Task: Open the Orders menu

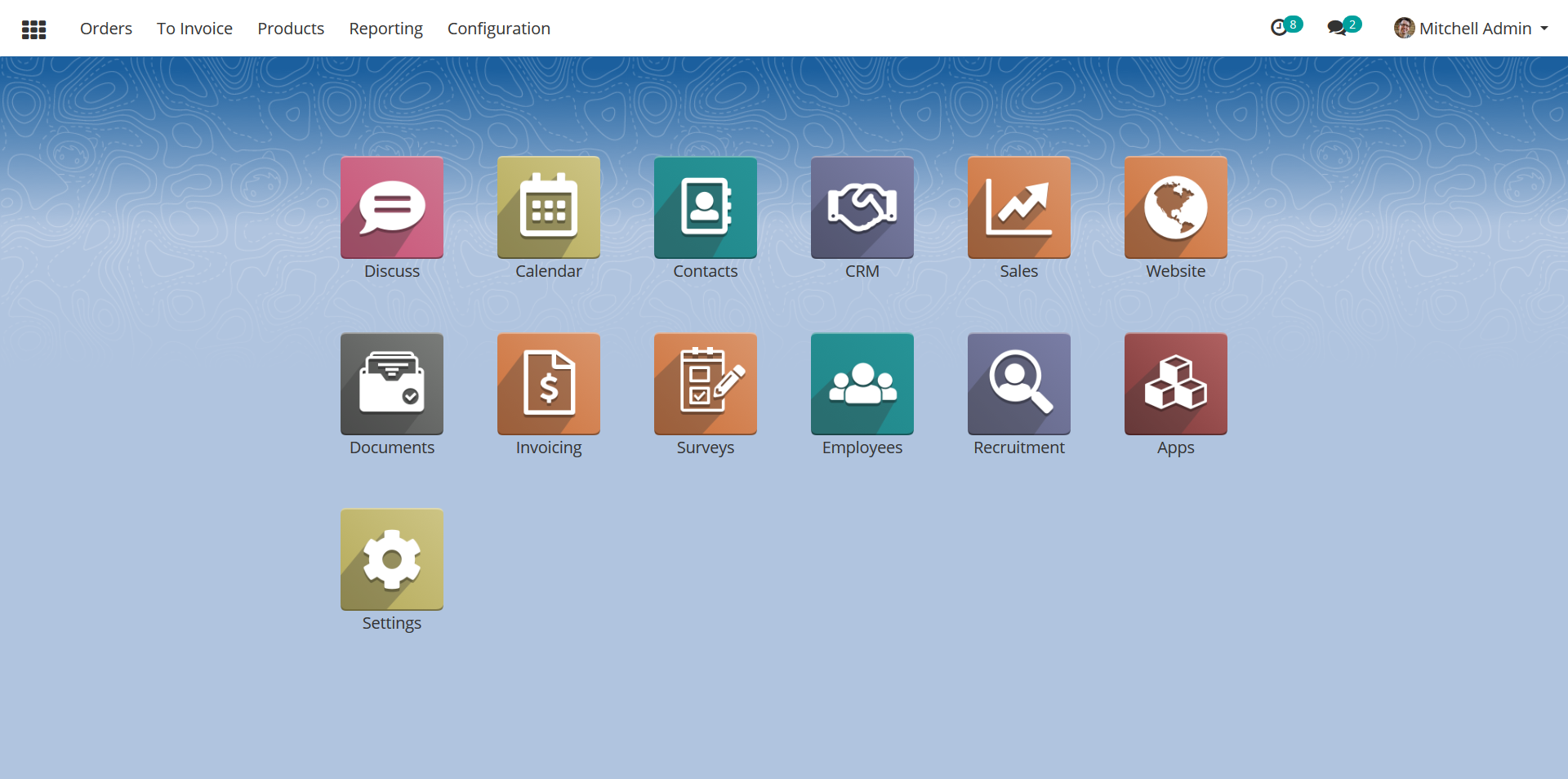Action: click(x=106, y=29)
